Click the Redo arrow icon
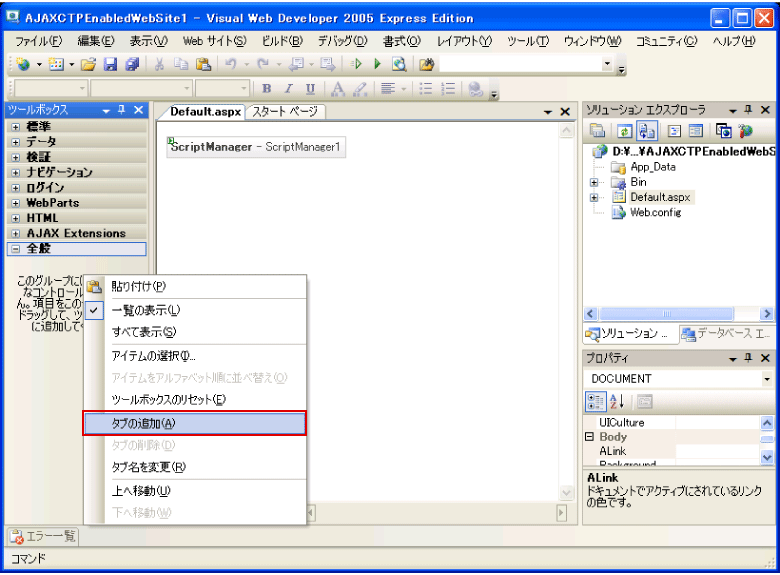Screen dimensions: 780x575 pyautogui.click(x=263, y=64)
